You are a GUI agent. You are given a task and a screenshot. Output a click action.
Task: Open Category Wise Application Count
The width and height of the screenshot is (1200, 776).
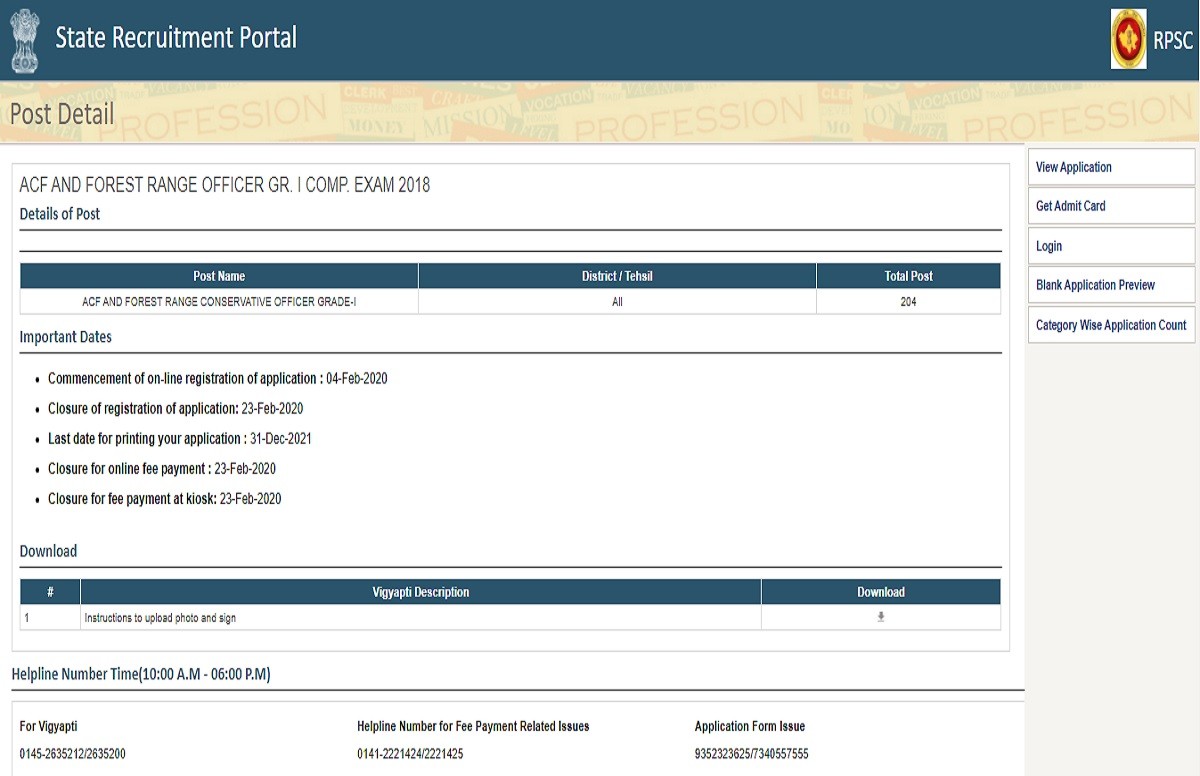pos(1110,325)
